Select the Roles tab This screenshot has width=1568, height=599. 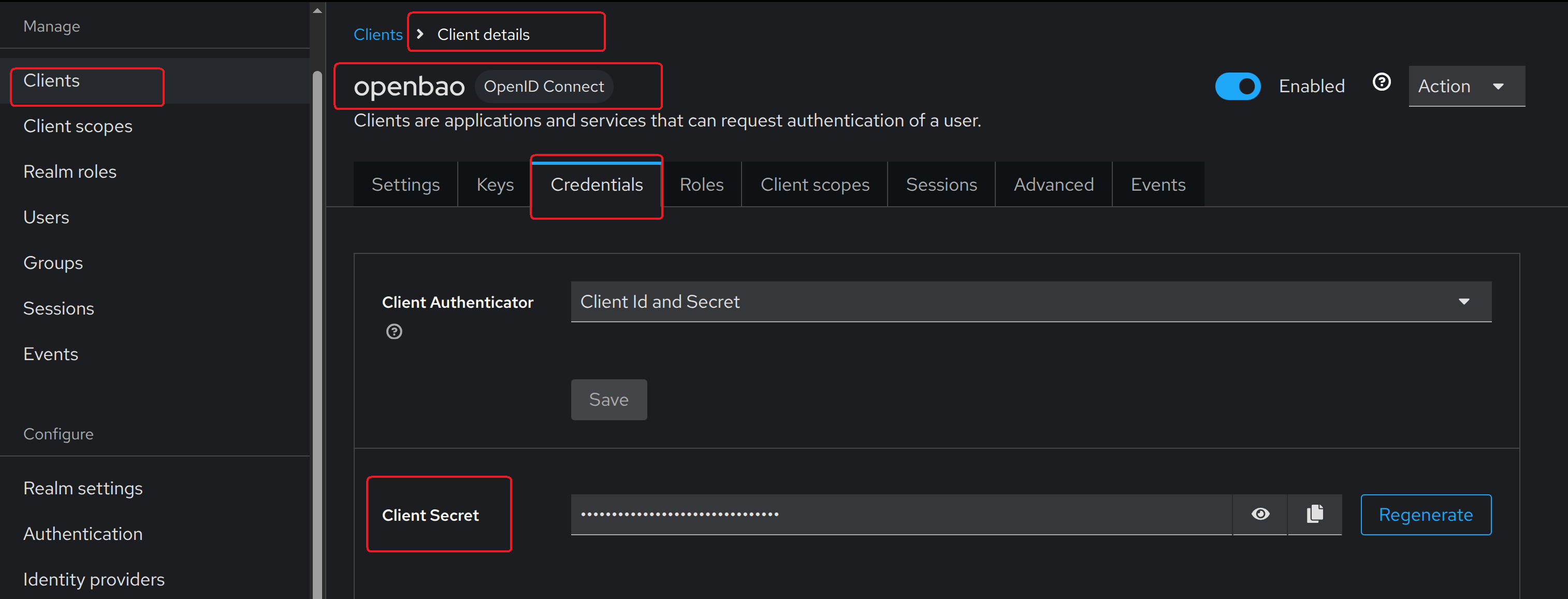701,184
